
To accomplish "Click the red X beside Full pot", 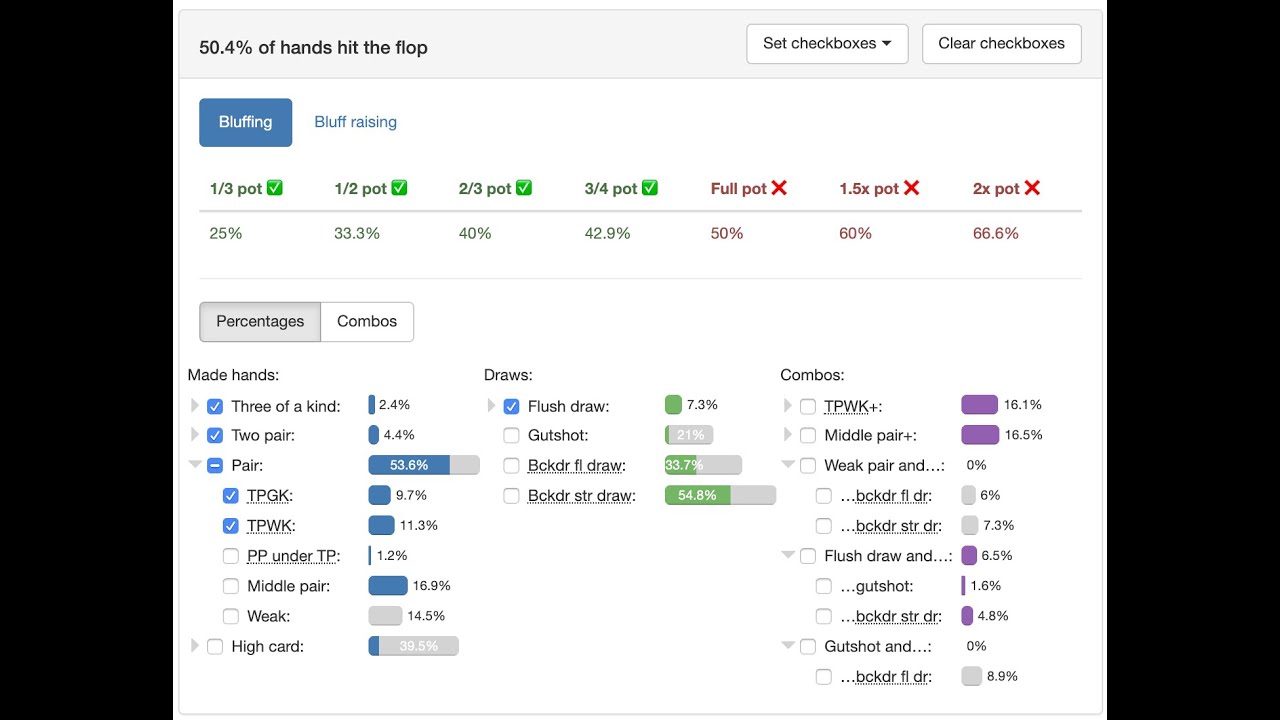I will click(779, 188).
